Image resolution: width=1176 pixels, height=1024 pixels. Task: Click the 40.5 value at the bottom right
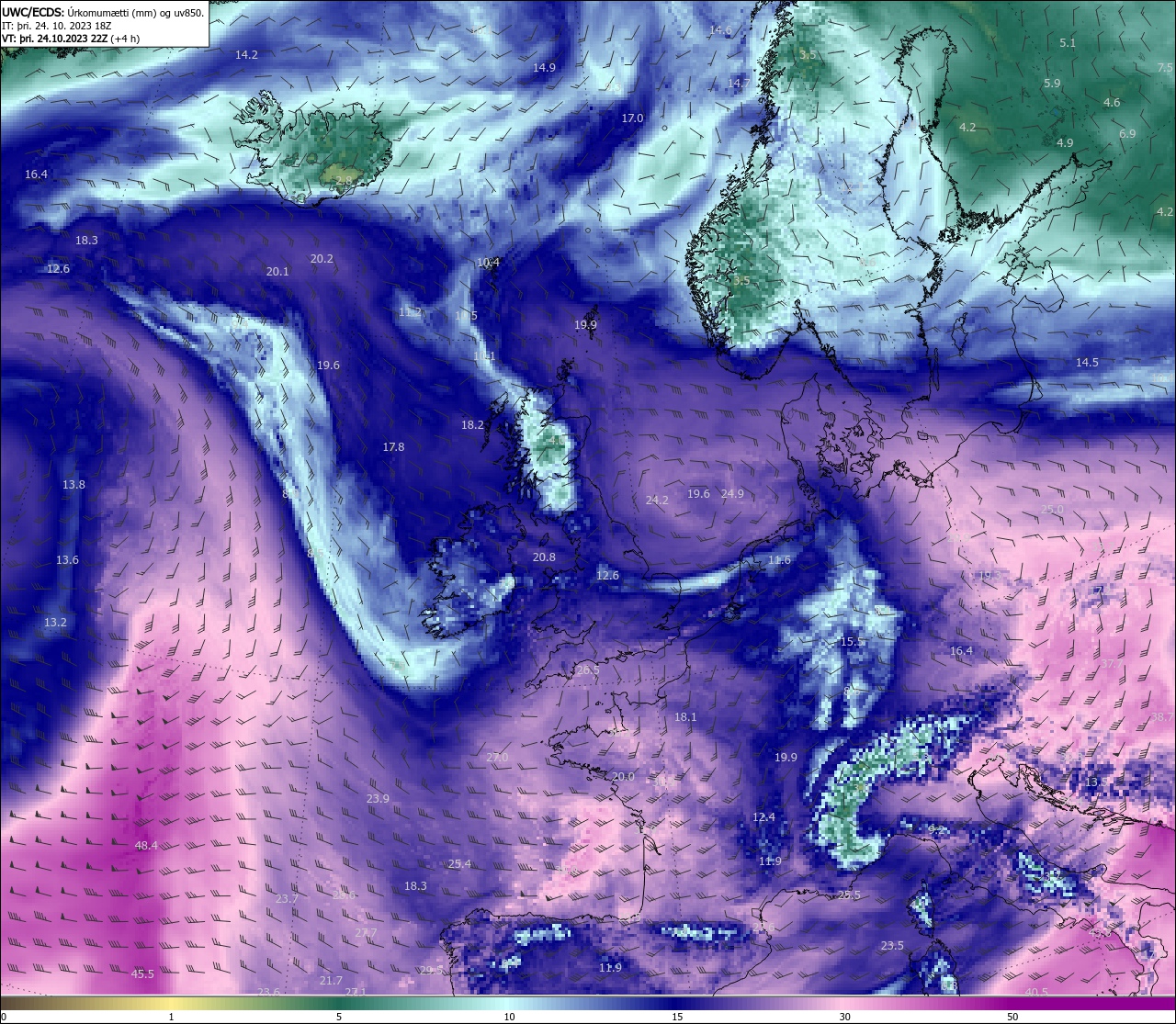[1036, 993]
